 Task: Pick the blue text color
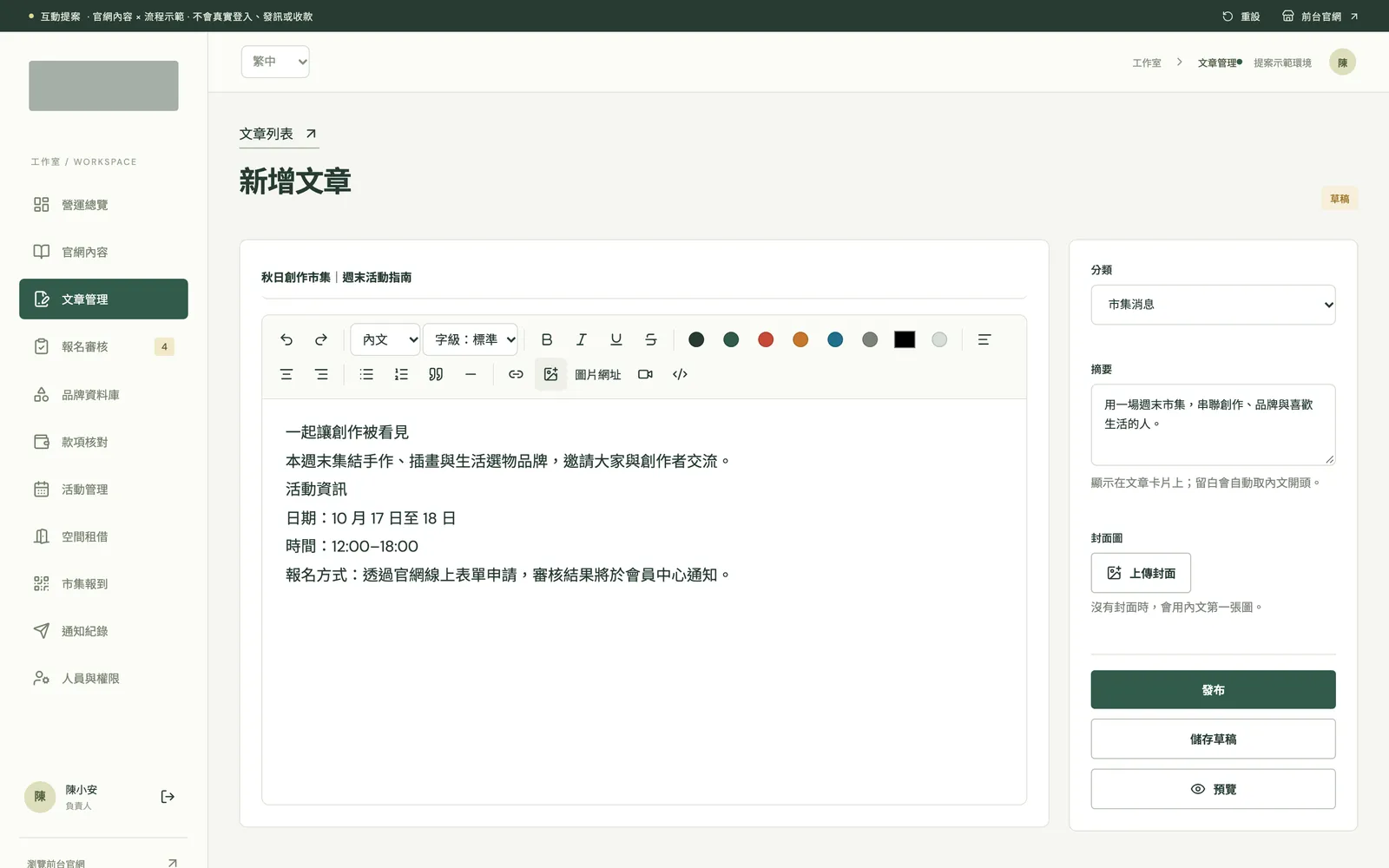(x=835, y=339)
